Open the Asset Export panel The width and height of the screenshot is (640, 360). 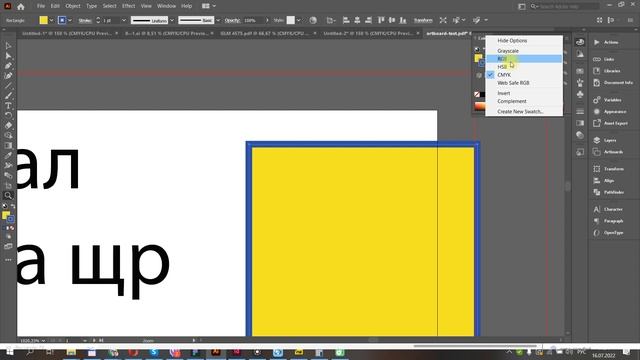tap(611, 123)
